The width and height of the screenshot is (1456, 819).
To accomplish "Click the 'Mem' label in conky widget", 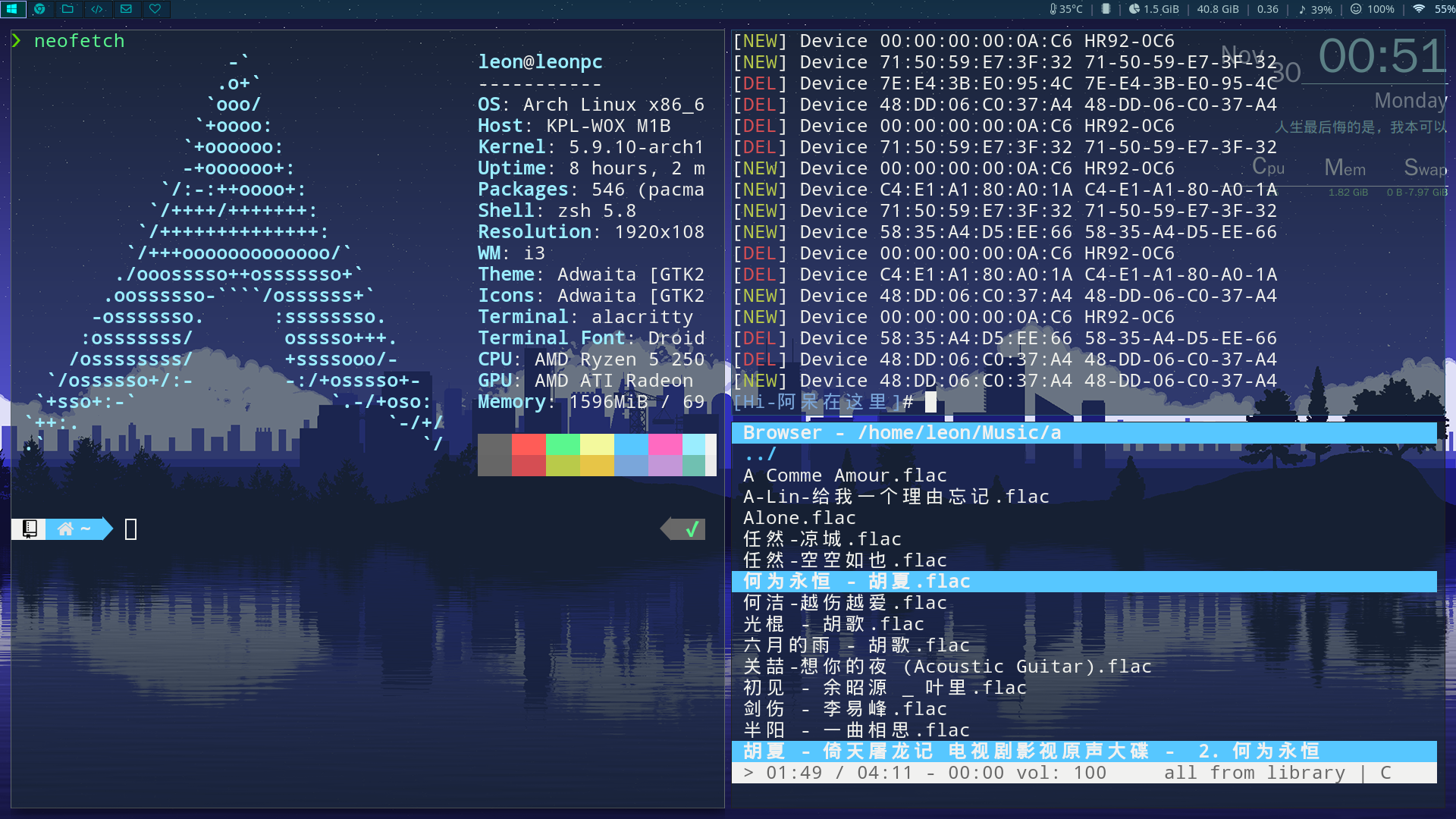I will 1345,168.
